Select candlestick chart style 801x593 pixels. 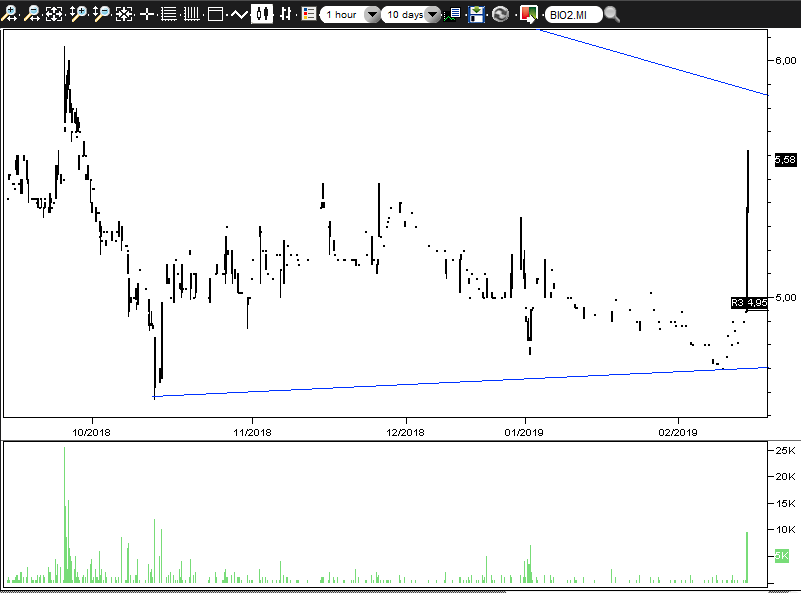point(262,14)
